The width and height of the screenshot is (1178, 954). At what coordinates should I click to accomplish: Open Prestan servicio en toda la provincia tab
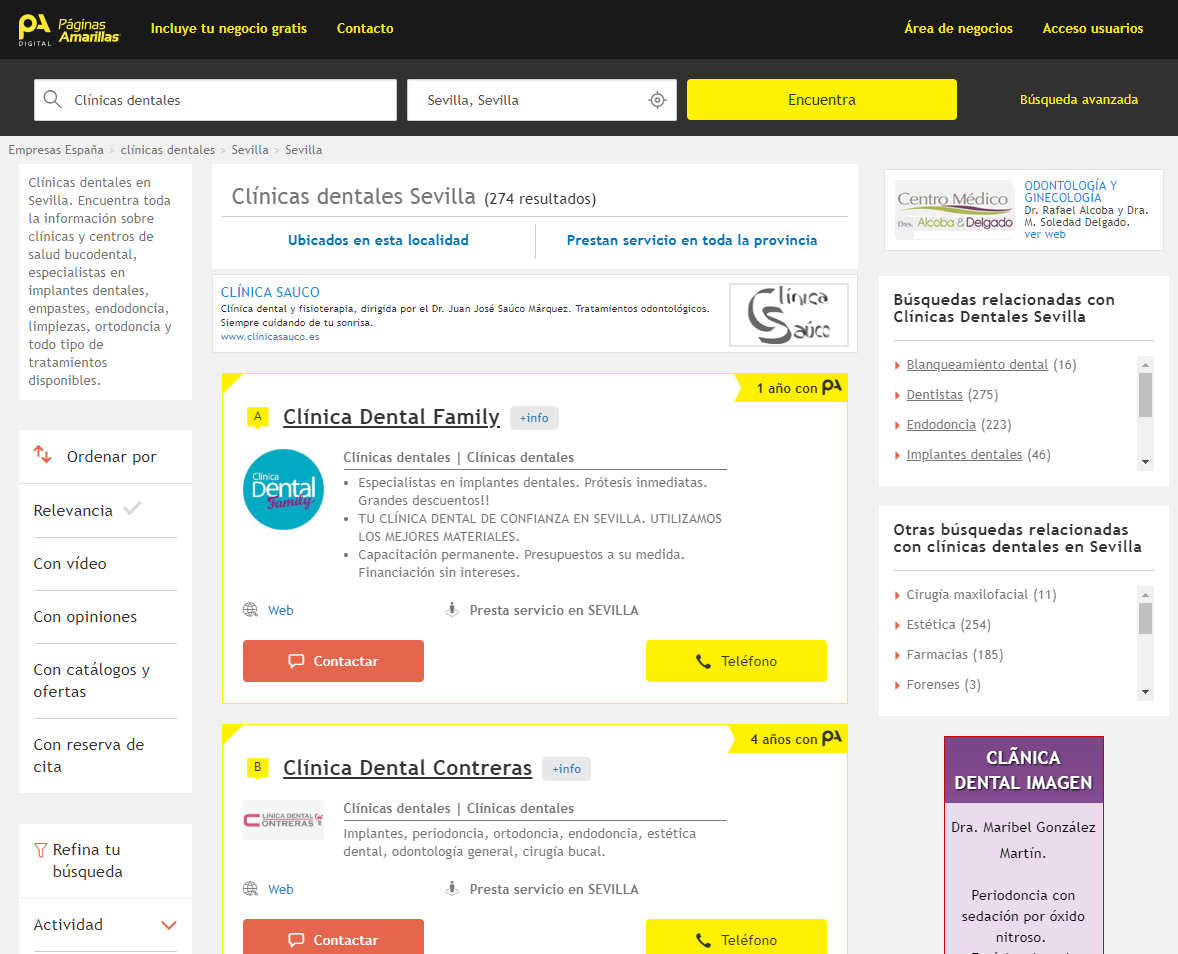tap(692, 241)
